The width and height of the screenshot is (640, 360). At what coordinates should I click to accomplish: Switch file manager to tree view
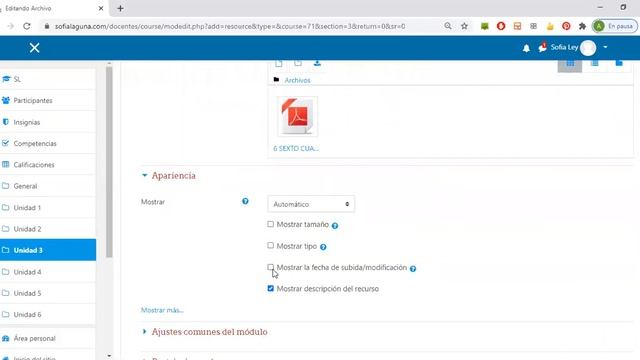[619, 64]
